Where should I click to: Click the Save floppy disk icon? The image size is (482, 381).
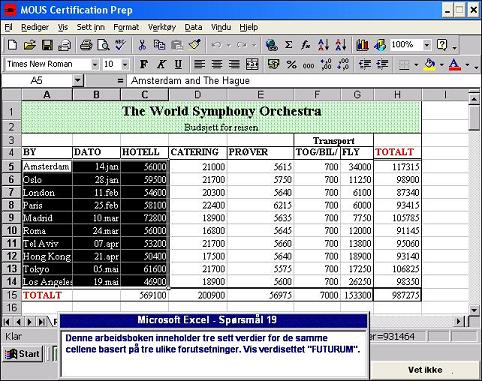click(47, 45)
